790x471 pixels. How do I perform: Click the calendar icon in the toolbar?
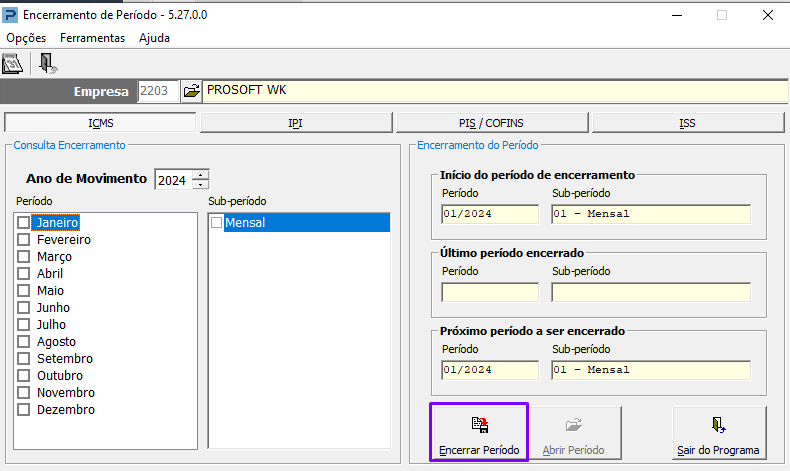13,64
